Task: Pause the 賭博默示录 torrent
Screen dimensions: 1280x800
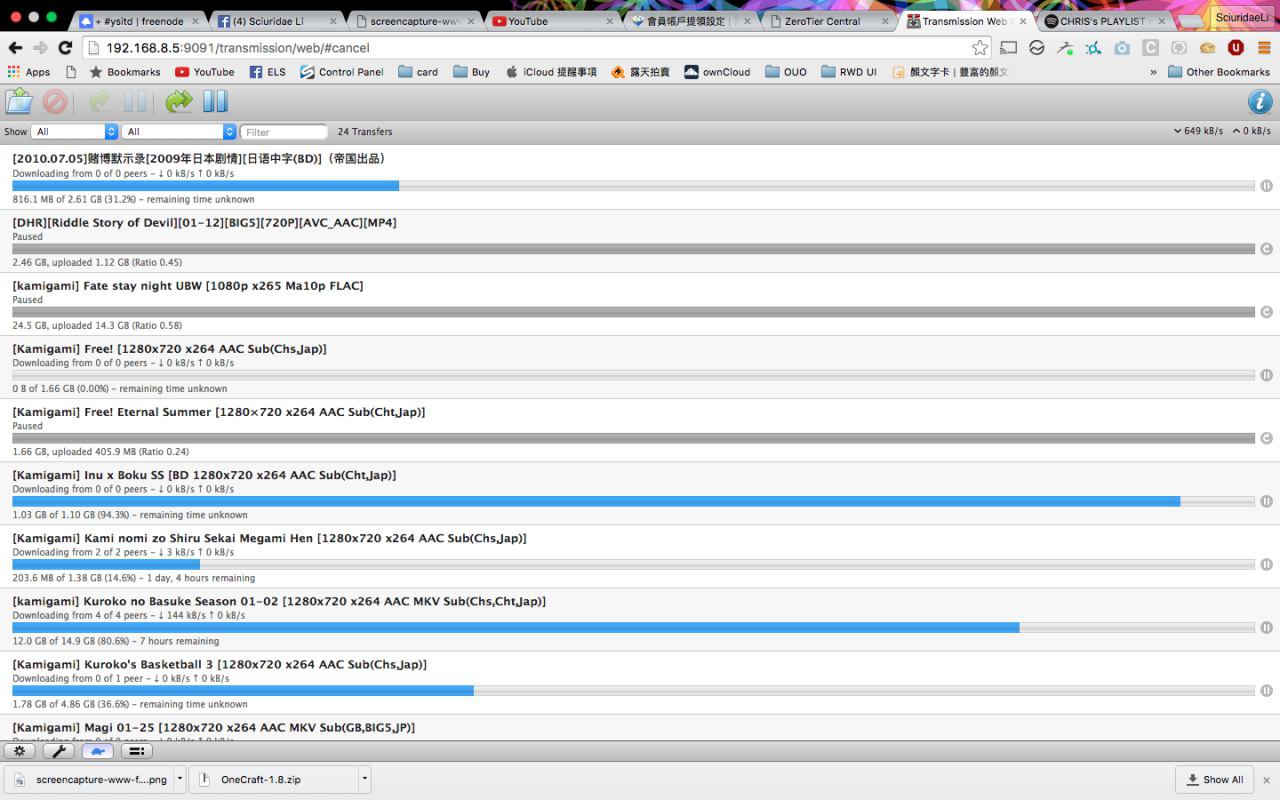Action: (1266, 186)
